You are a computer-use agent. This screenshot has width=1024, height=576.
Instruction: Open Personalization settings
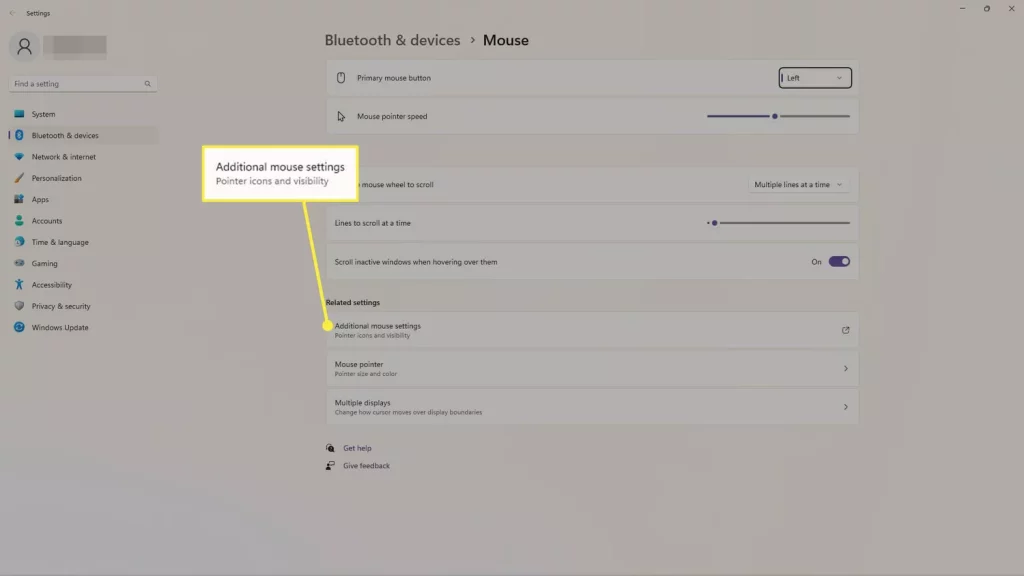pos(83,178)
